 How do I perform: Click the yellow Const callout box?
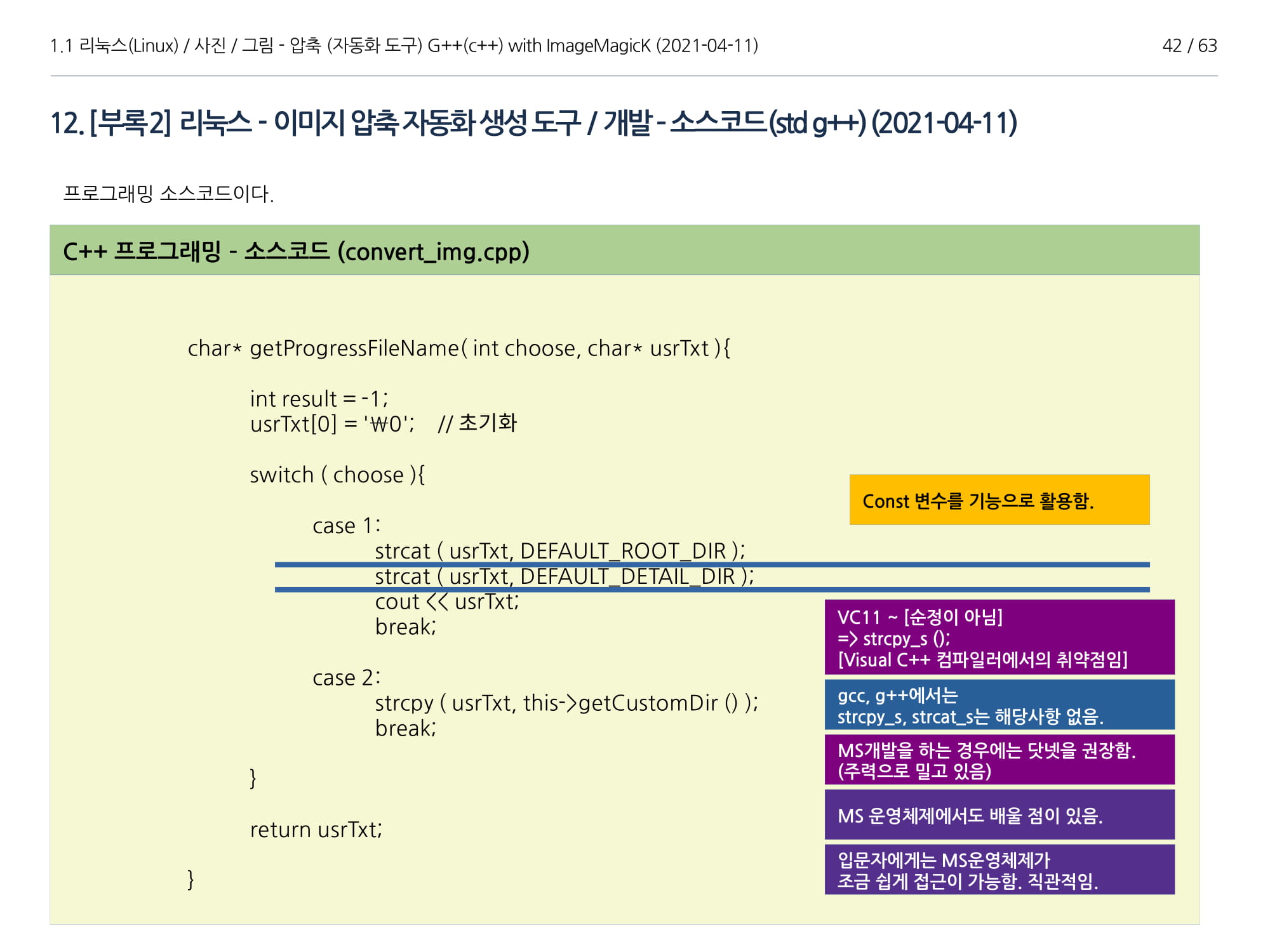(999, 500)
